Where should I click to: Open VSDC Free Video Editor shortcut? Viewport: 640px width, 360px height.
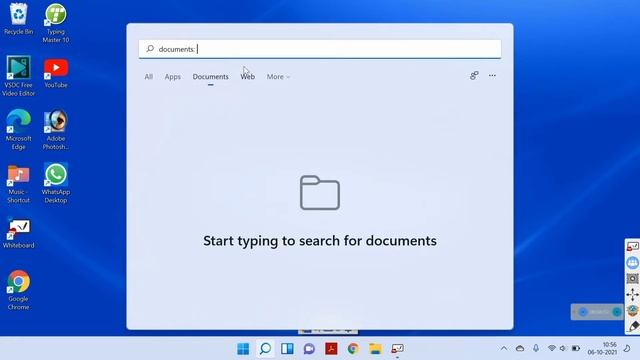(x=18, y=76)
